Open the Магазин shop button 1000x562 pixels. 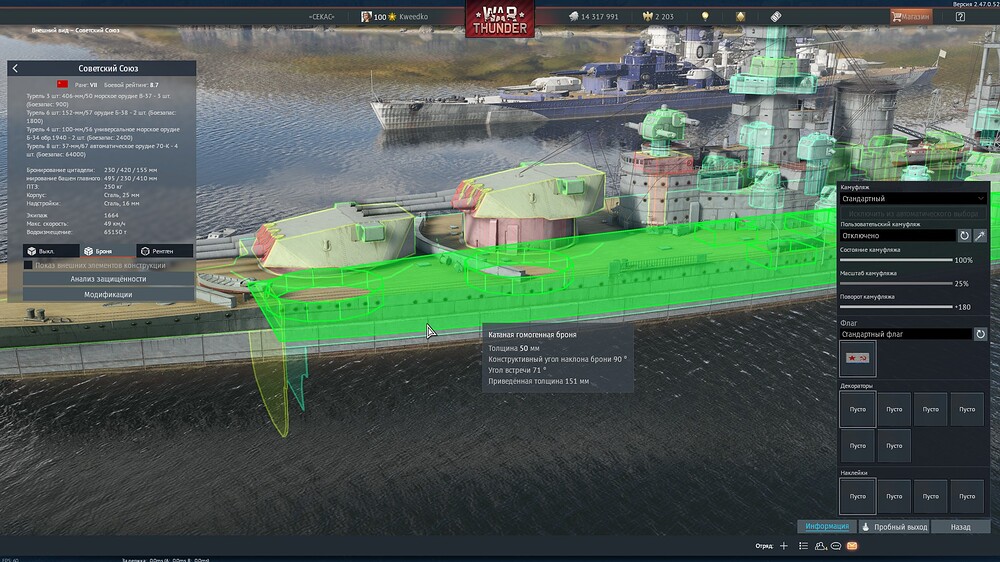(911, 17)
